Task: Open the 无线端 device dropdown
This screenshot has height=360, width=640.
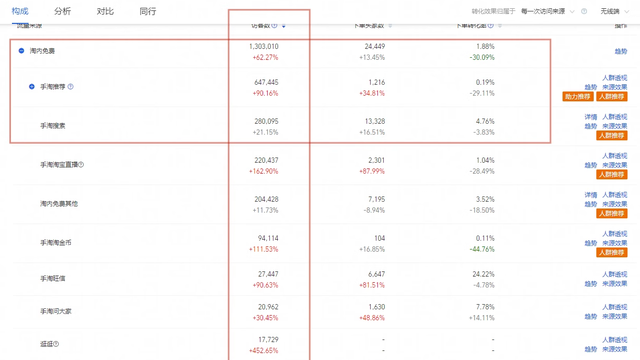Action: [614, 11]
